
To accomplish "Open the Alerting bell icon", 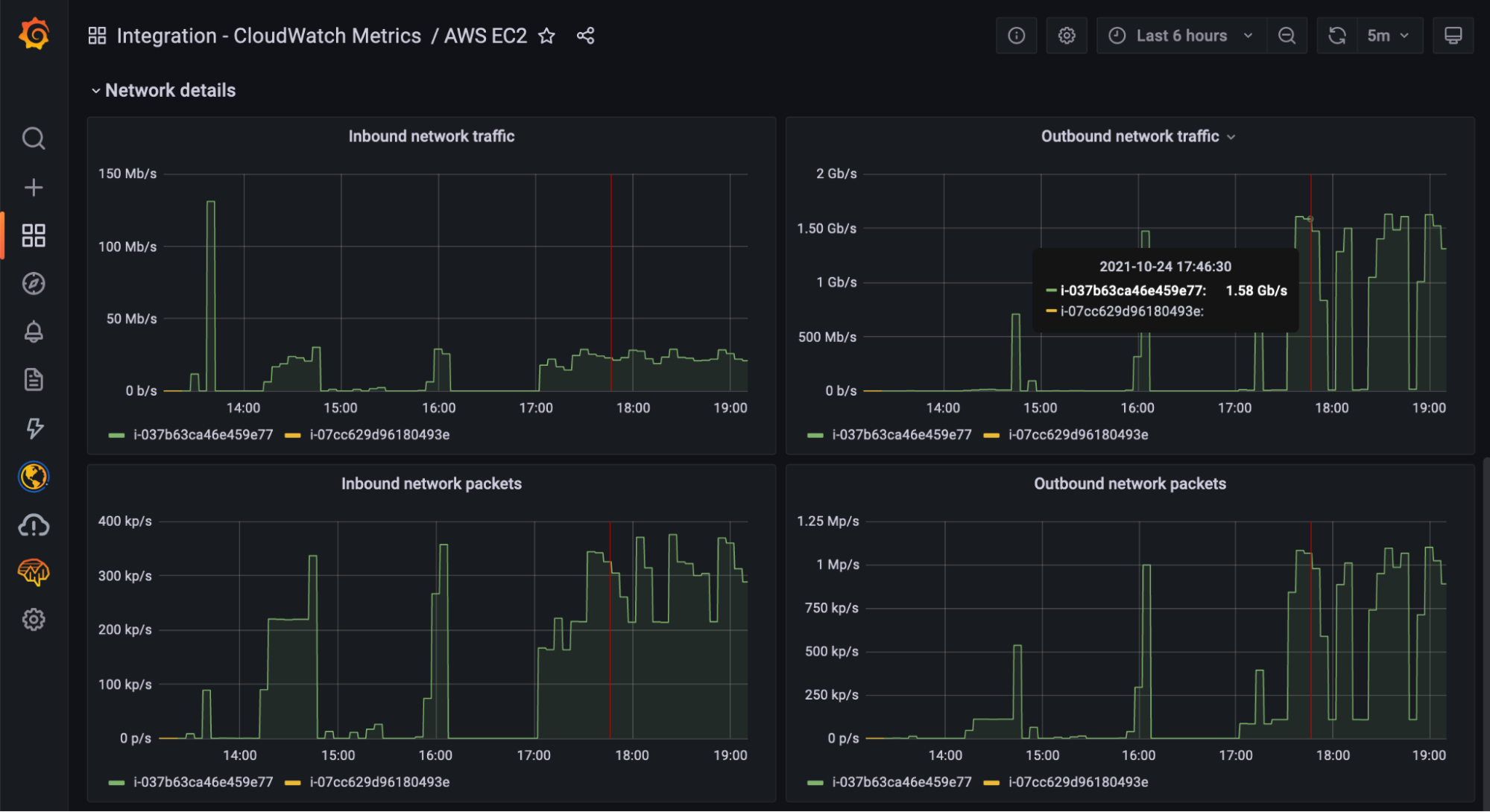I will (x=34, y=332).
